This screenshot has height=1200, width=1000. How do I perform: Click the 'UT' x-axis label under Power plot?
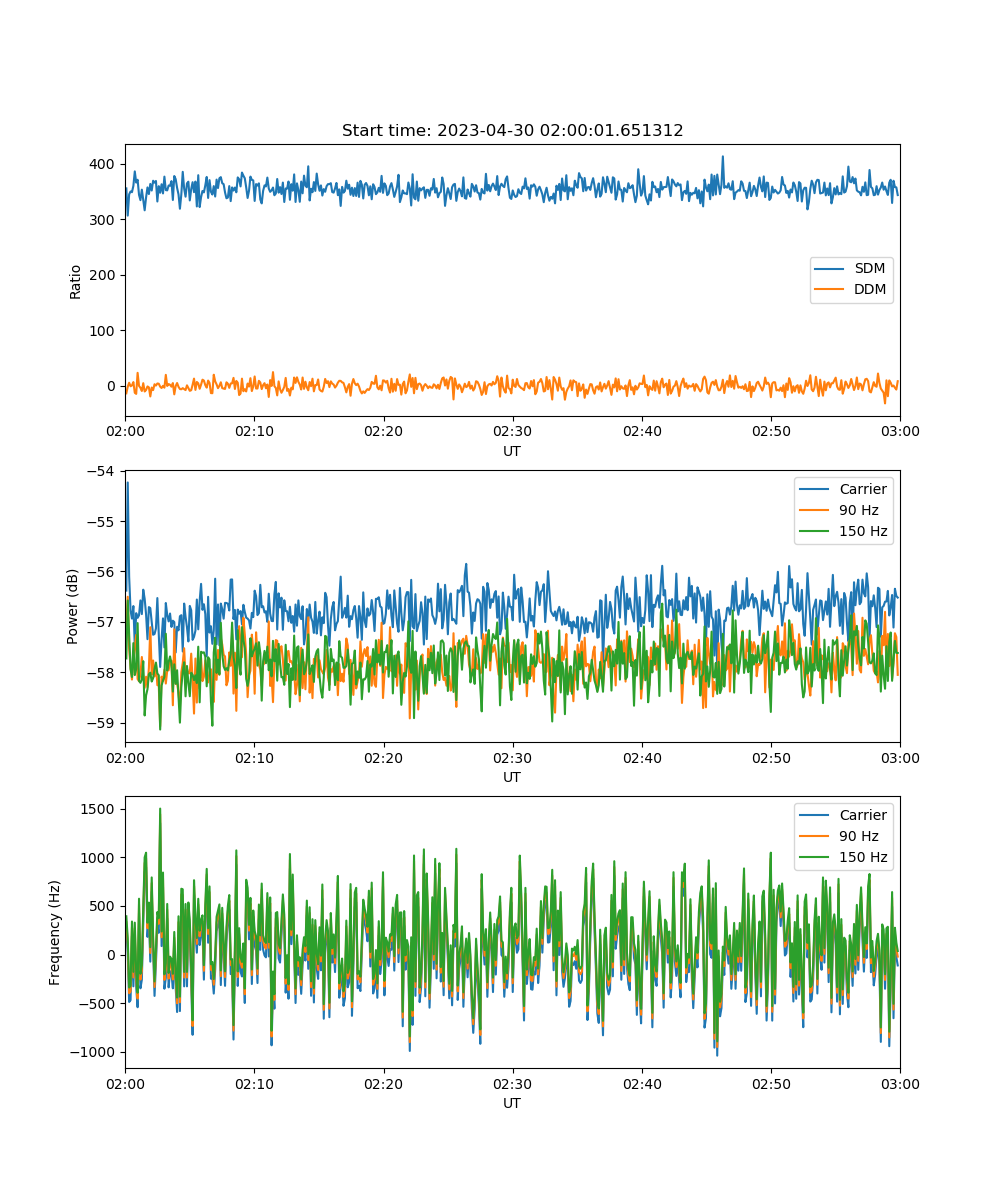(512, 777)
